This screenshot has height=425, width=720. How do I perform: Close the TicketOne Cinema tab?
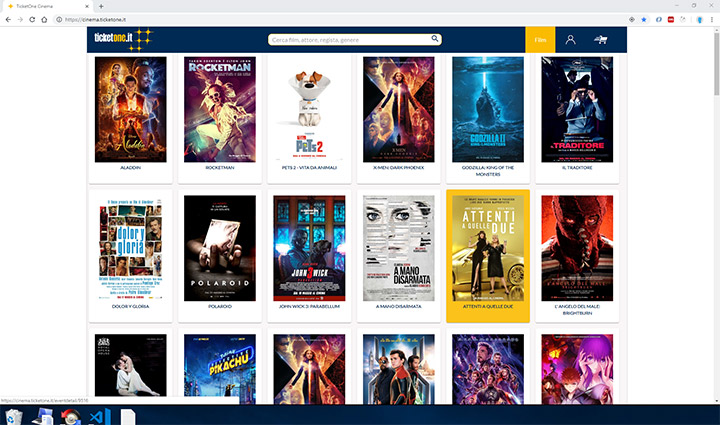pyautogui.click(x=87, y=6)
